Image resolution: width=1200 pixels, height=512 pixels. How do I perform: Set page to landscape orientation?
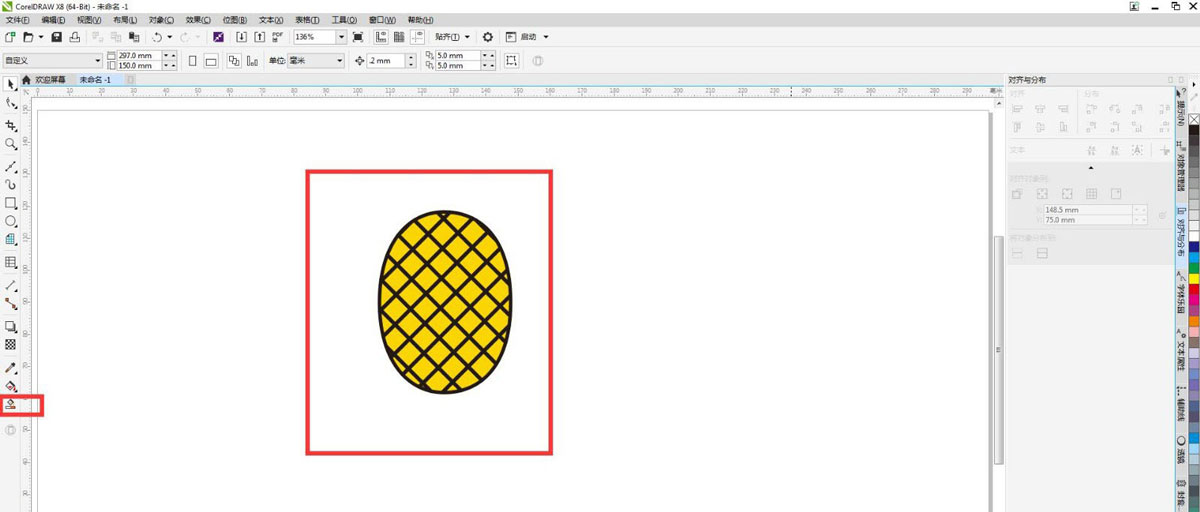click(x=211, y=61)
